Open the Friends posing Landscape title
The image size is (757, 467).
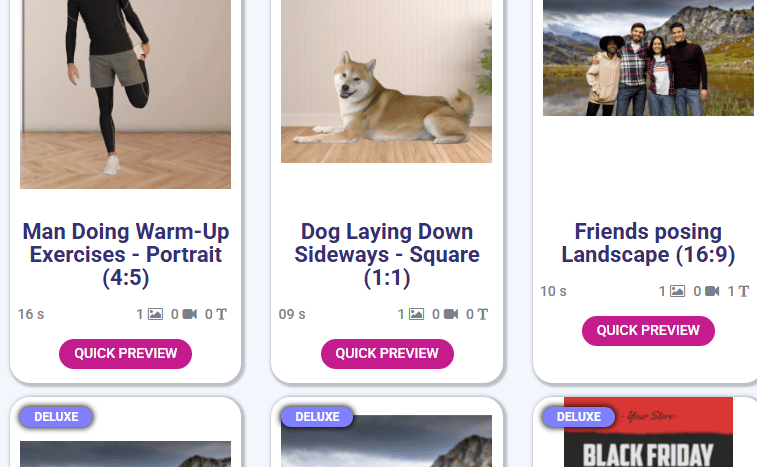pyautogui.click(x=648, y=243)
